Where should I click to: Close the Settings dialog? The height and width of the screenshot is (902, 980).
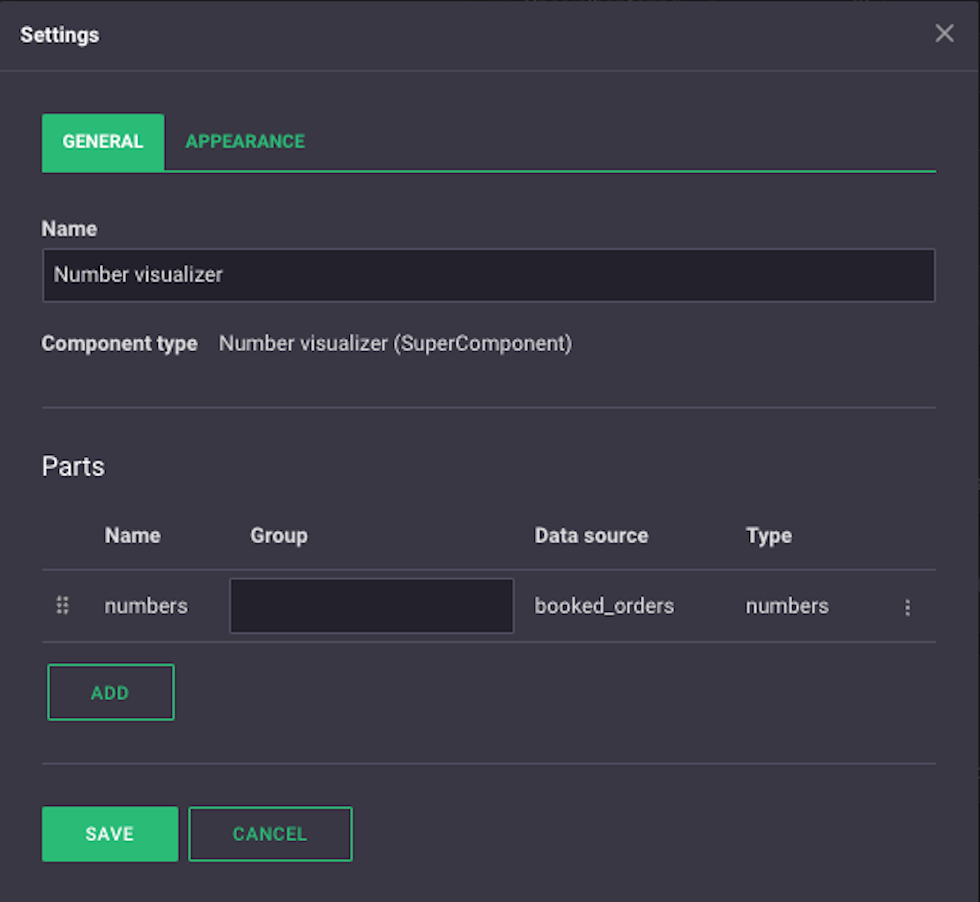(x=944, y=33)
